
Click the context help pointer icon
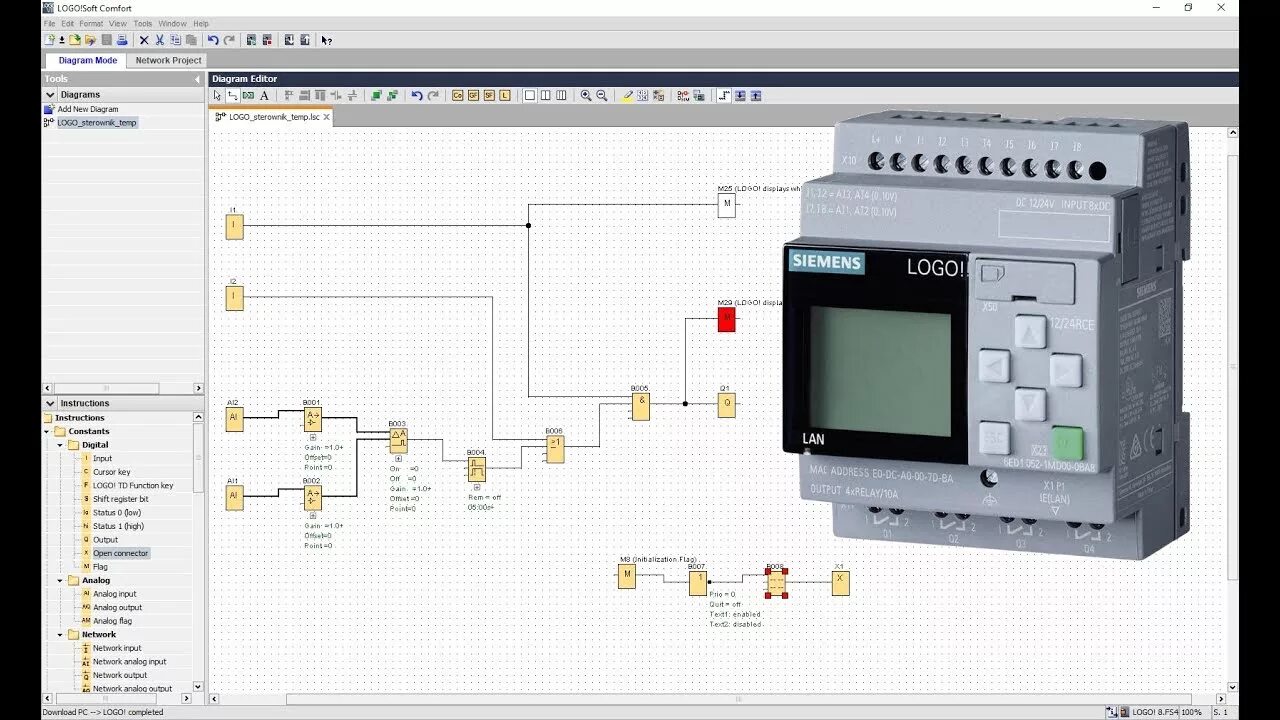(x=326, y=40)
